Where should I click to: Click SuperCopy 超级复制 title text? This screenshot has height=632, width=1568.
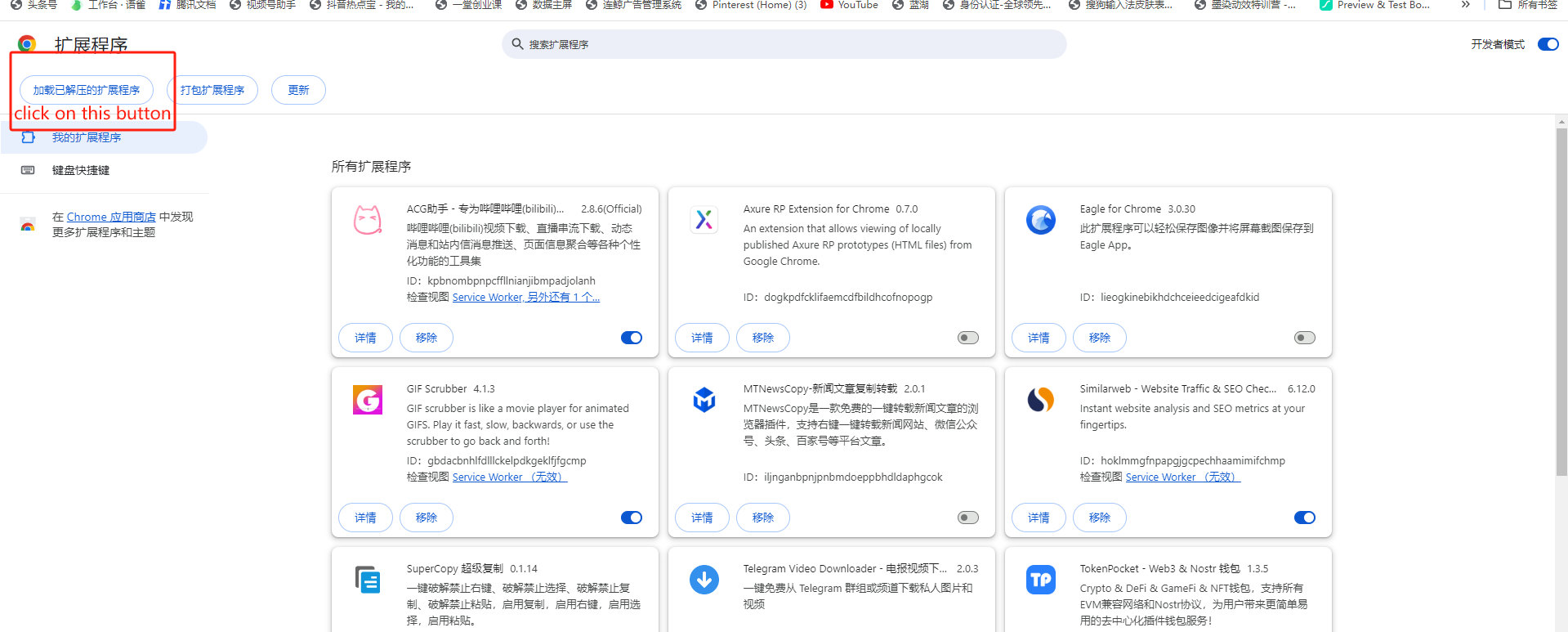(455, 569)
